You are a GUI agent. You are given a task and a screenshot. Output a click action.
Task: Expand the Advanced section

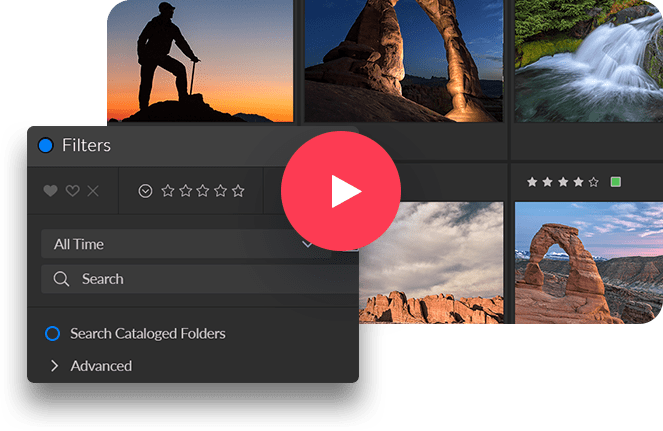(55, 366)
